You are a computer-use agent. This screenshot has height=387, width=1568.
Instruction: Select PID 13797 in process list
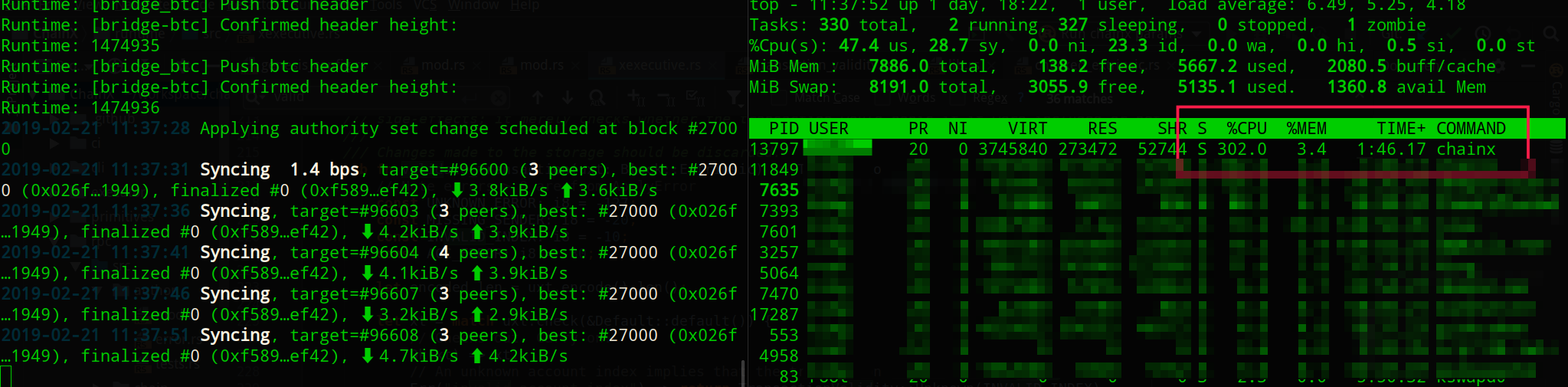click(774, 149)
